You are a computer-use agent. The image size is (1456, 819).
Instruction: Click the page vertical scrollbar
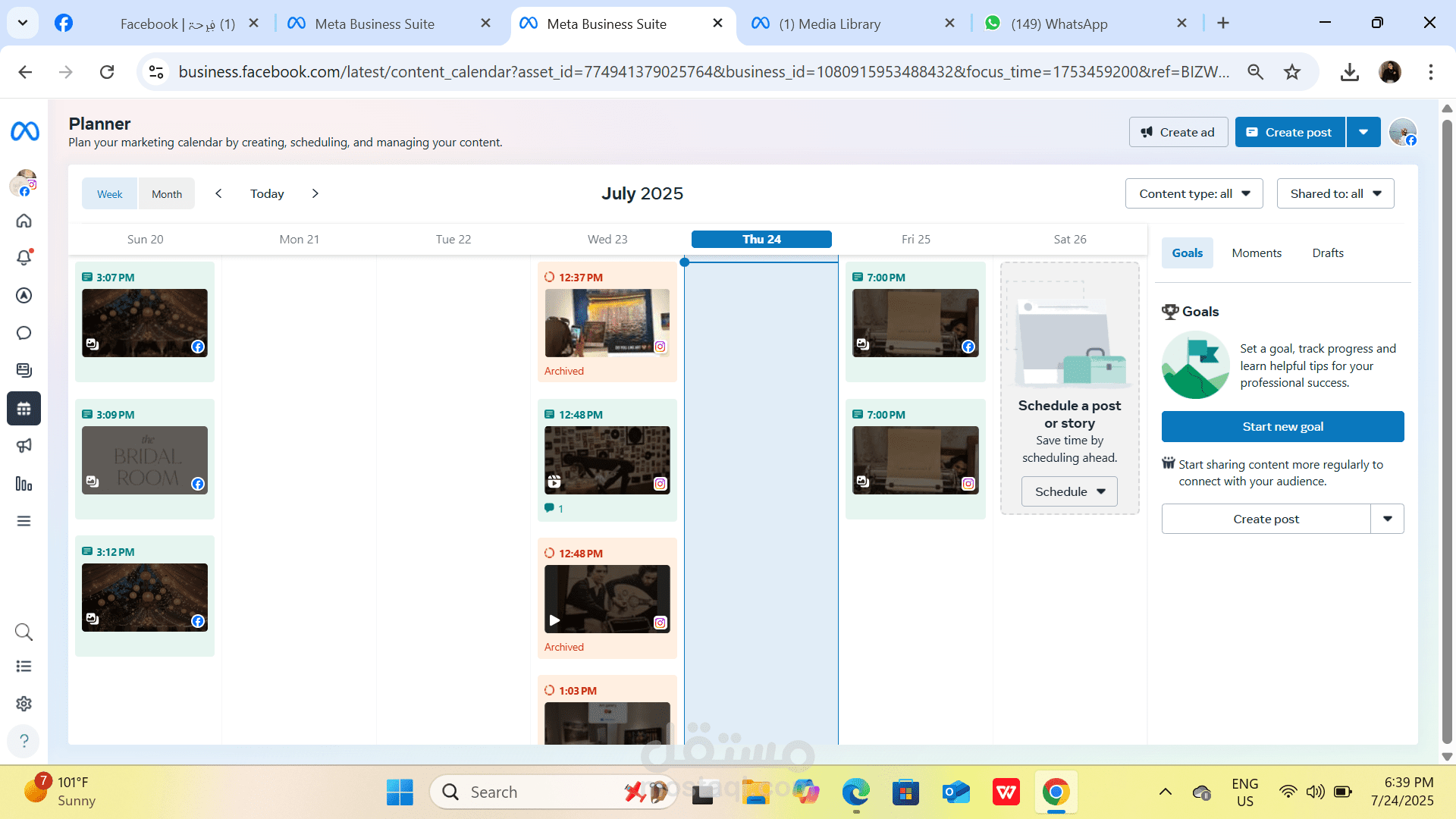coord(1447,431)
